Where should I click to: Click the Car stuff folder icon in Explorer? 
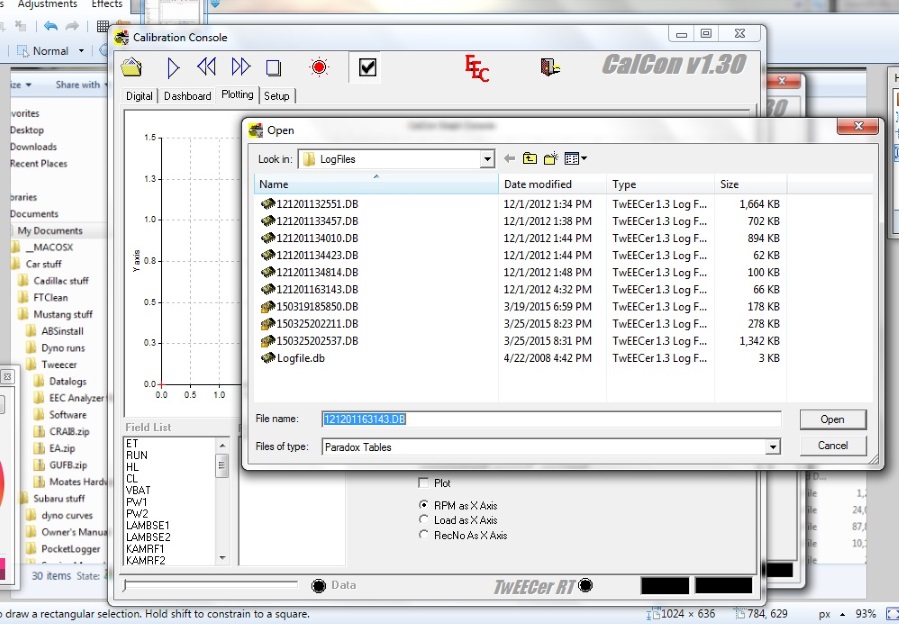click(x=16, y=264)
